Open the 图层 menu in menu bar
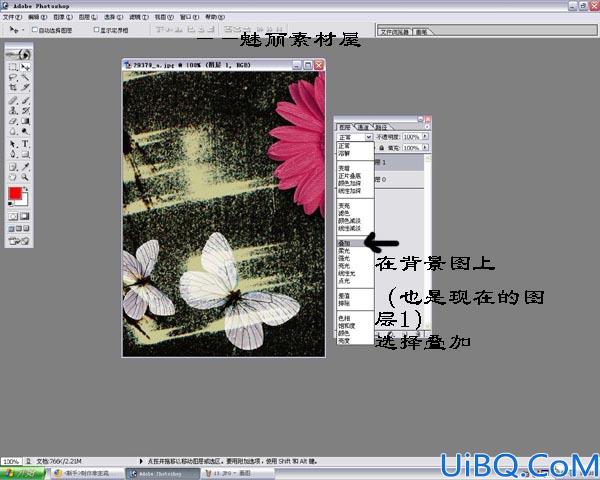This screenshot has width=600, height=480. coord(88,17)
